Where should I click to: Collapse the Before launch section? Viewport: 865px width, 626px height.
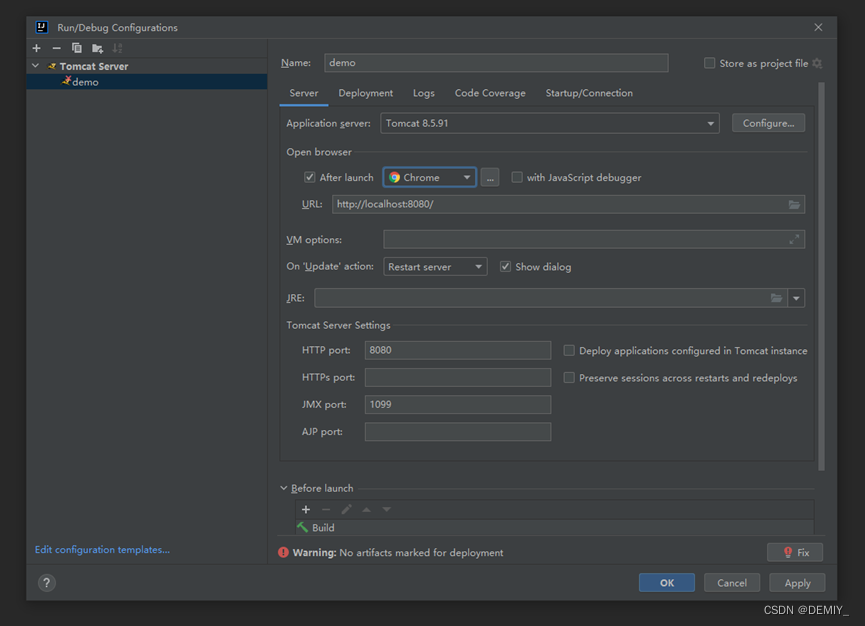284,489
